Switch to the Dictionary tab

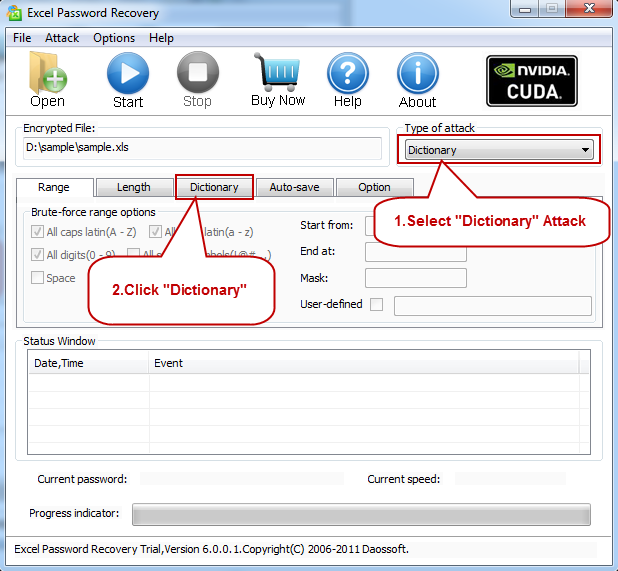tap(214, 187)
